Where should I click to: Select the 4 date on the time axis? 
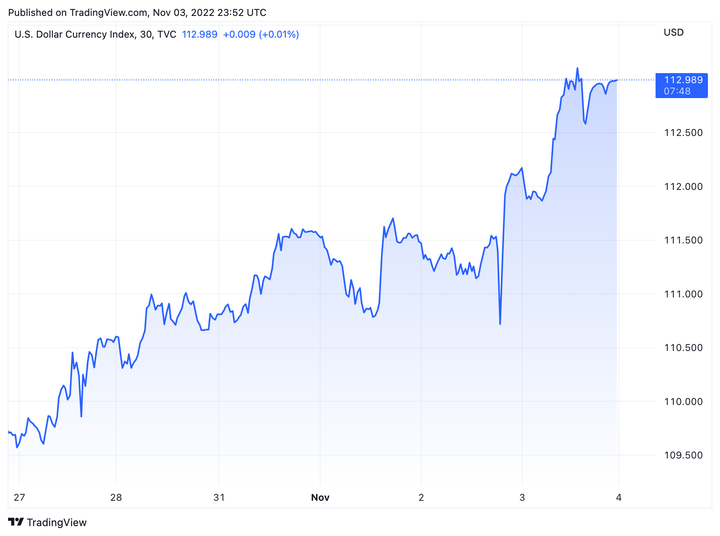coord(618,497)
